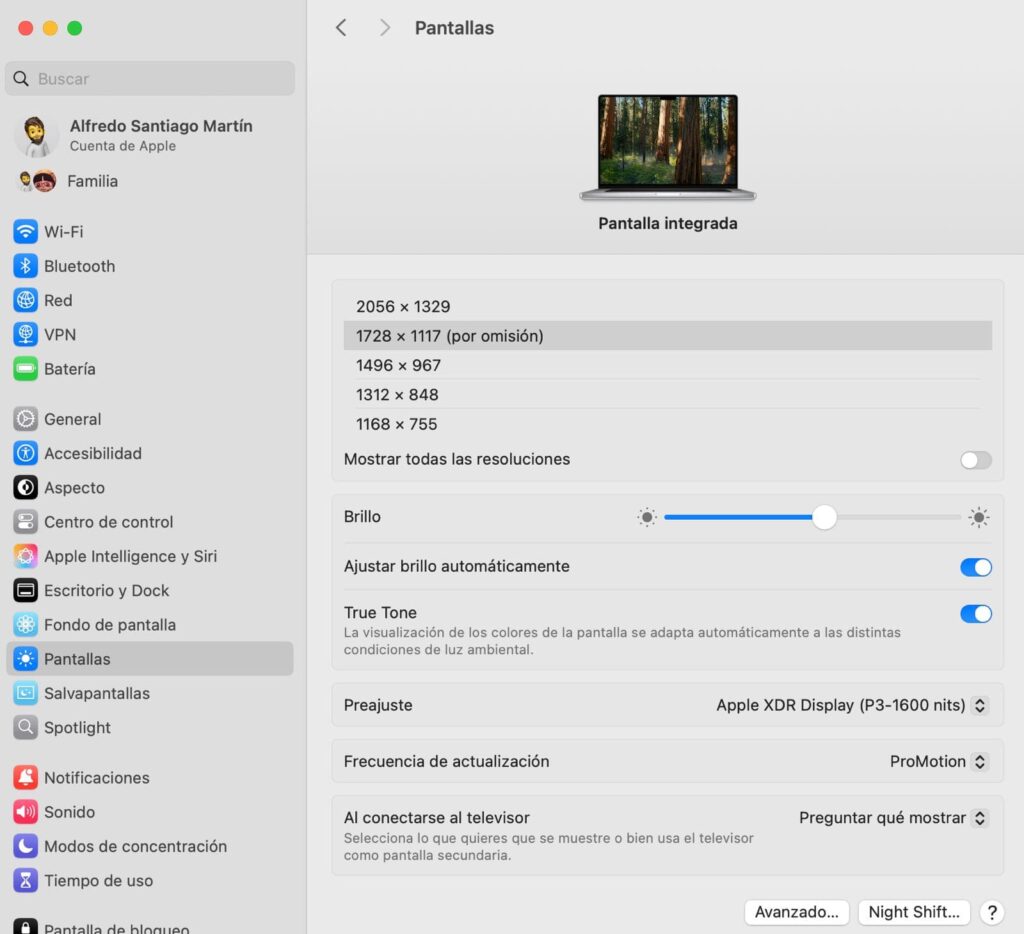Open the Salvapantallas icon
The image size is (1024, 934).
(x=25, y=693)
